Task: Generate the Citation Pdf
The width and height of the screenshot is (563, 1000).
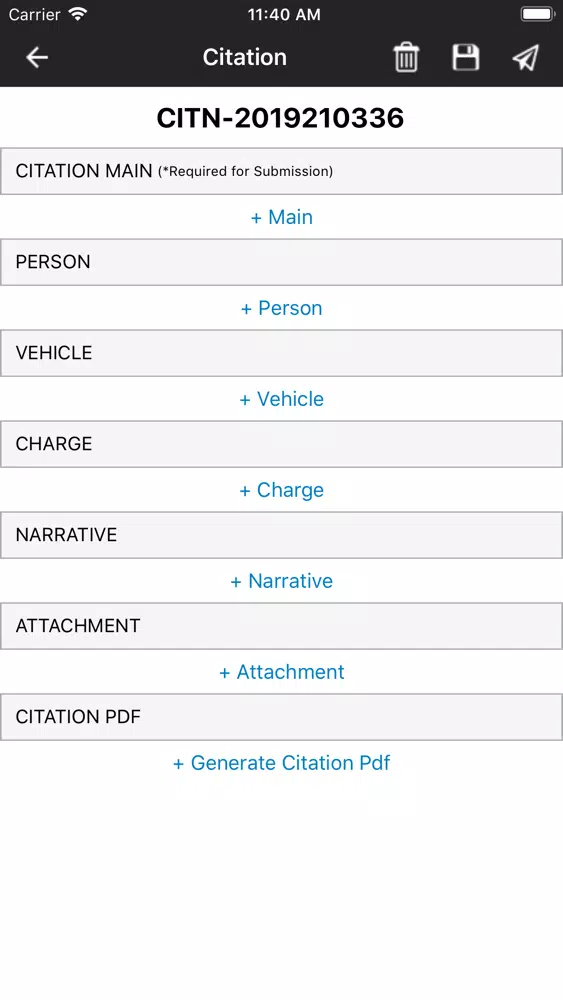Action: [x=281, y=763]
